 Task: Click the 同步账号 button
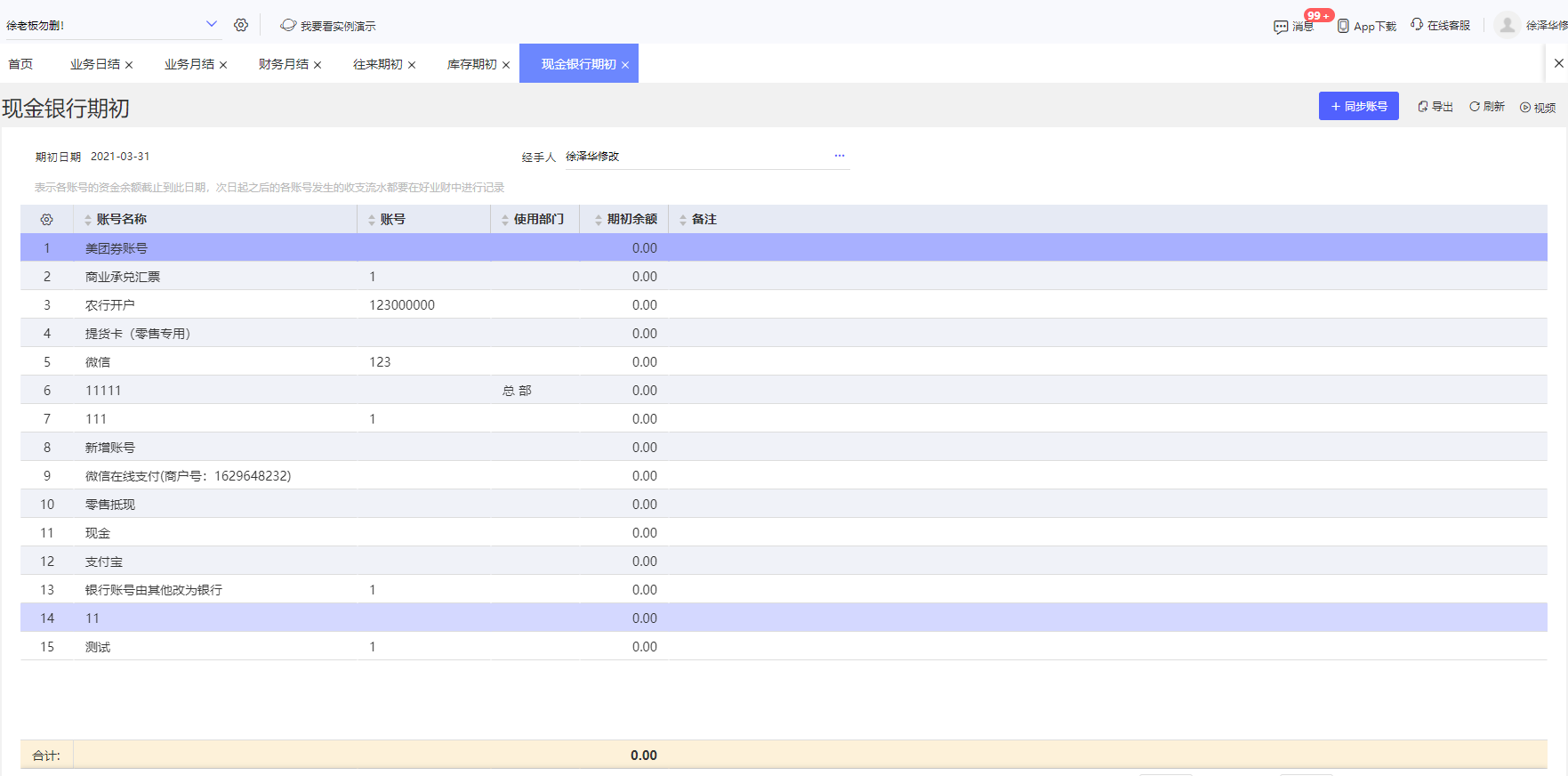tap(1358, 106)
